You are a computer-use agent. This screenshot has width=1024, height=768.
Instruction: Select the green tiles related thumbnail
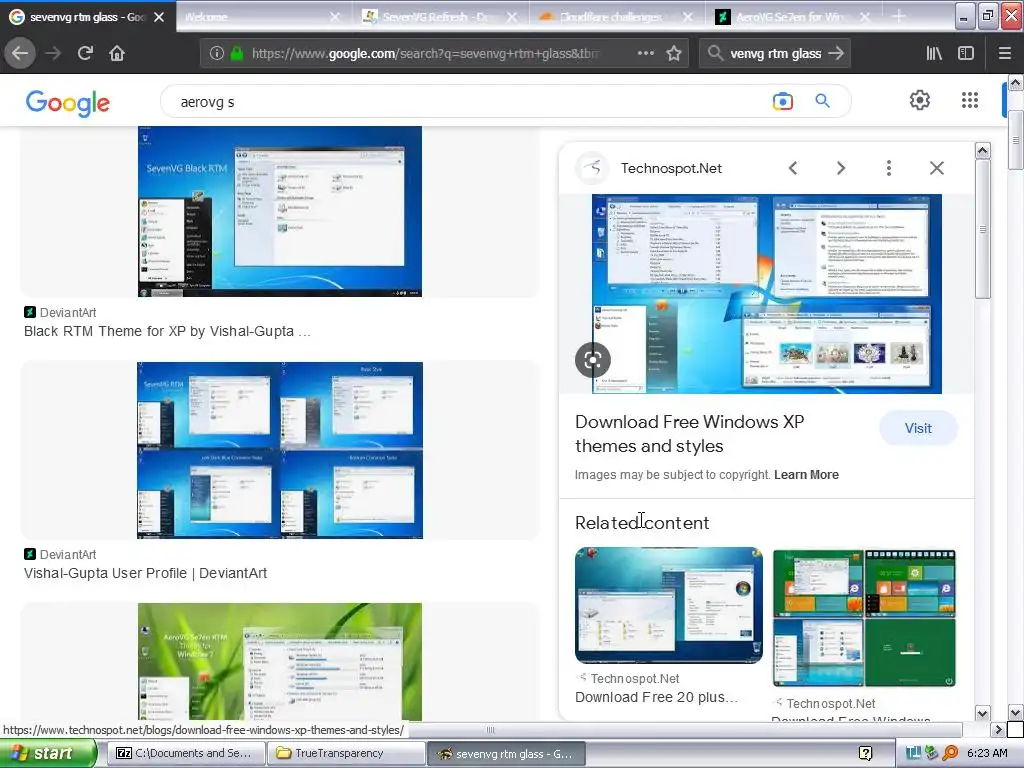click(864, 618)
